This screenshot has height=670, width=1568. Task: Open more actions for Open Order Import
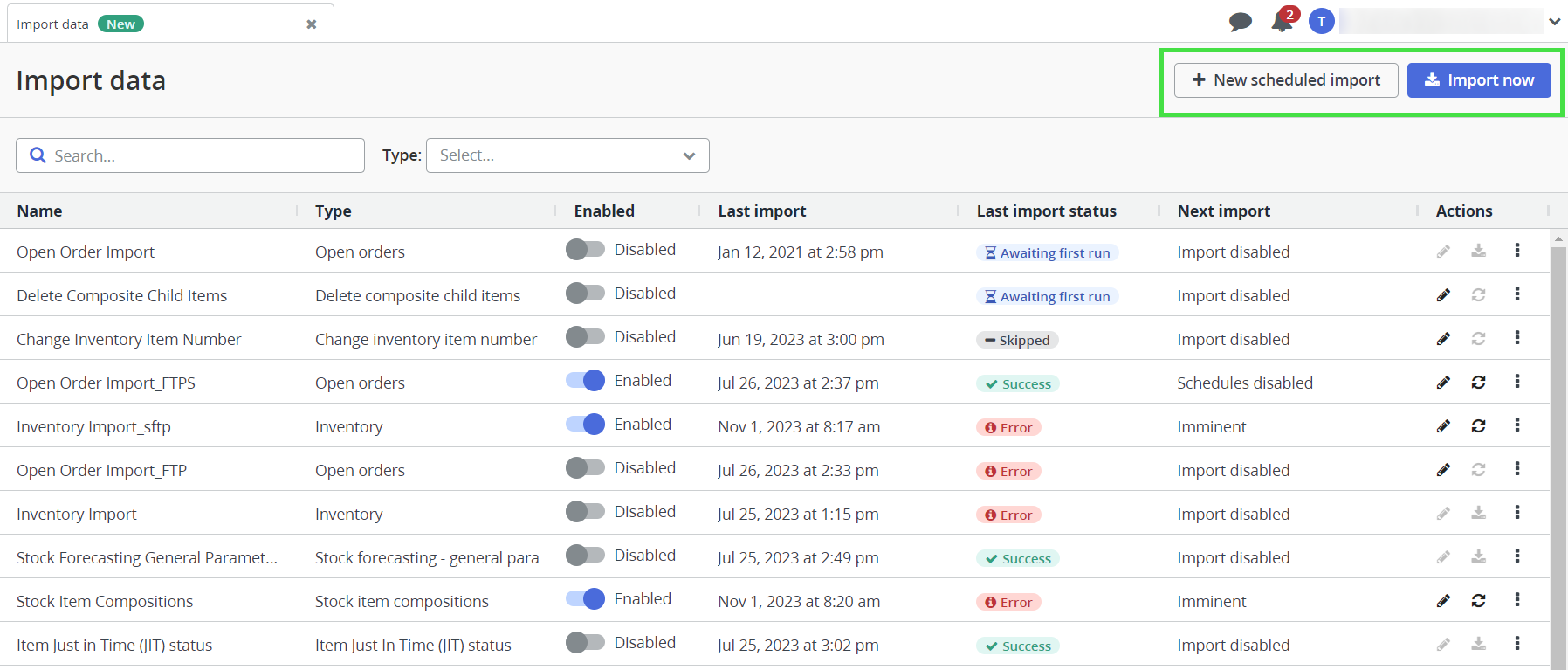[1516, 251]
